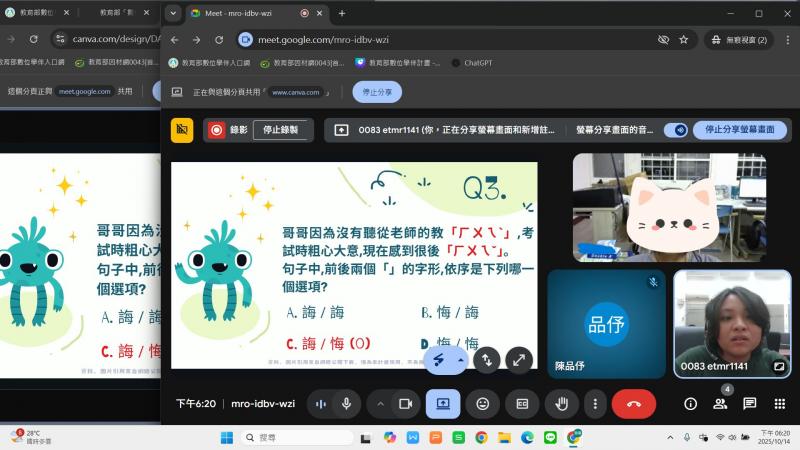
Task: Close the Meet browser tab
Action: (x=319, y=13)
